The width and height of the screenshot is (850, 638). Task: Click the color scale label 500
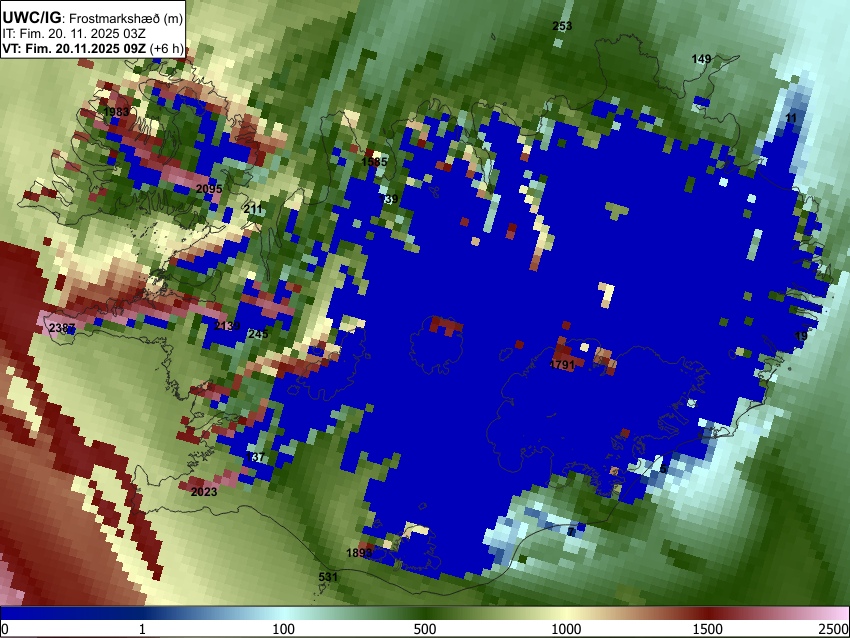coord(425,629)
